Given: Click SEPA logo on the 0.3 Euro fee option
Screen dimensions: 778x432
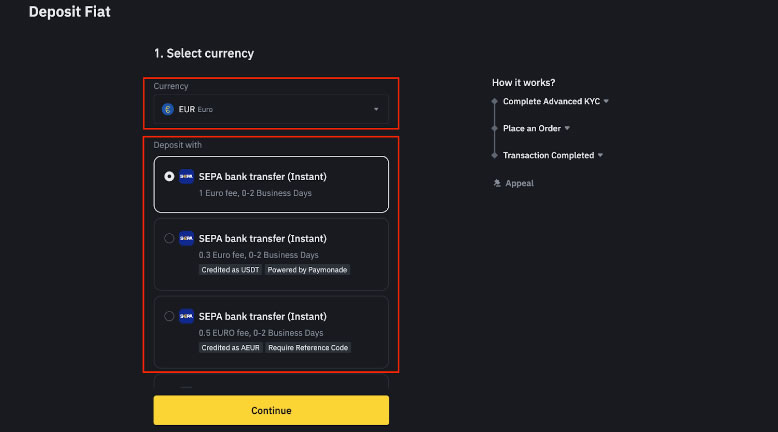Looking at the screenshot, I should (x=186, y=239).
